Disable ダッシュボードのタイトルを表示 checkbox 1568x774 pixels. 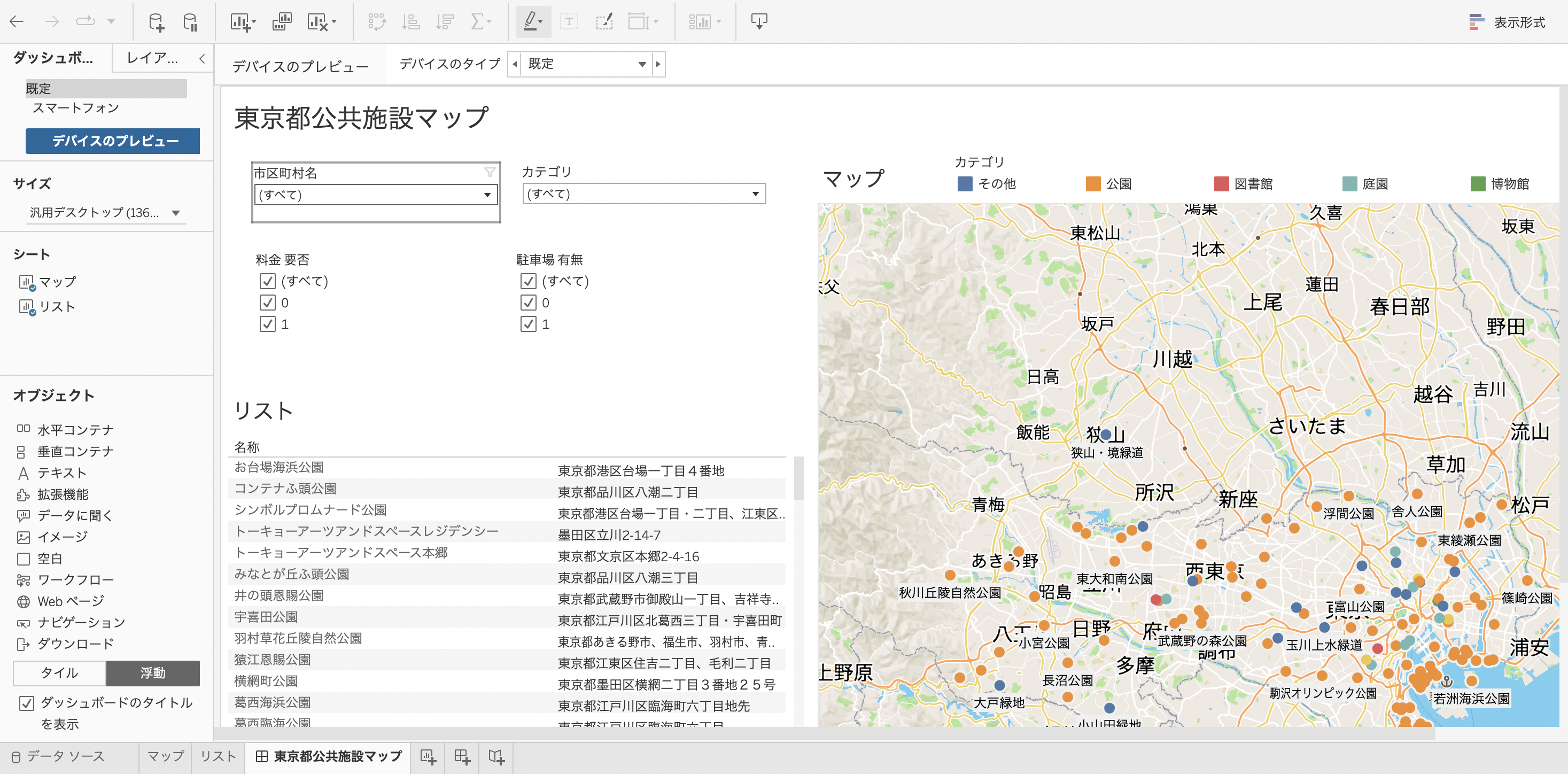[26, 703]
